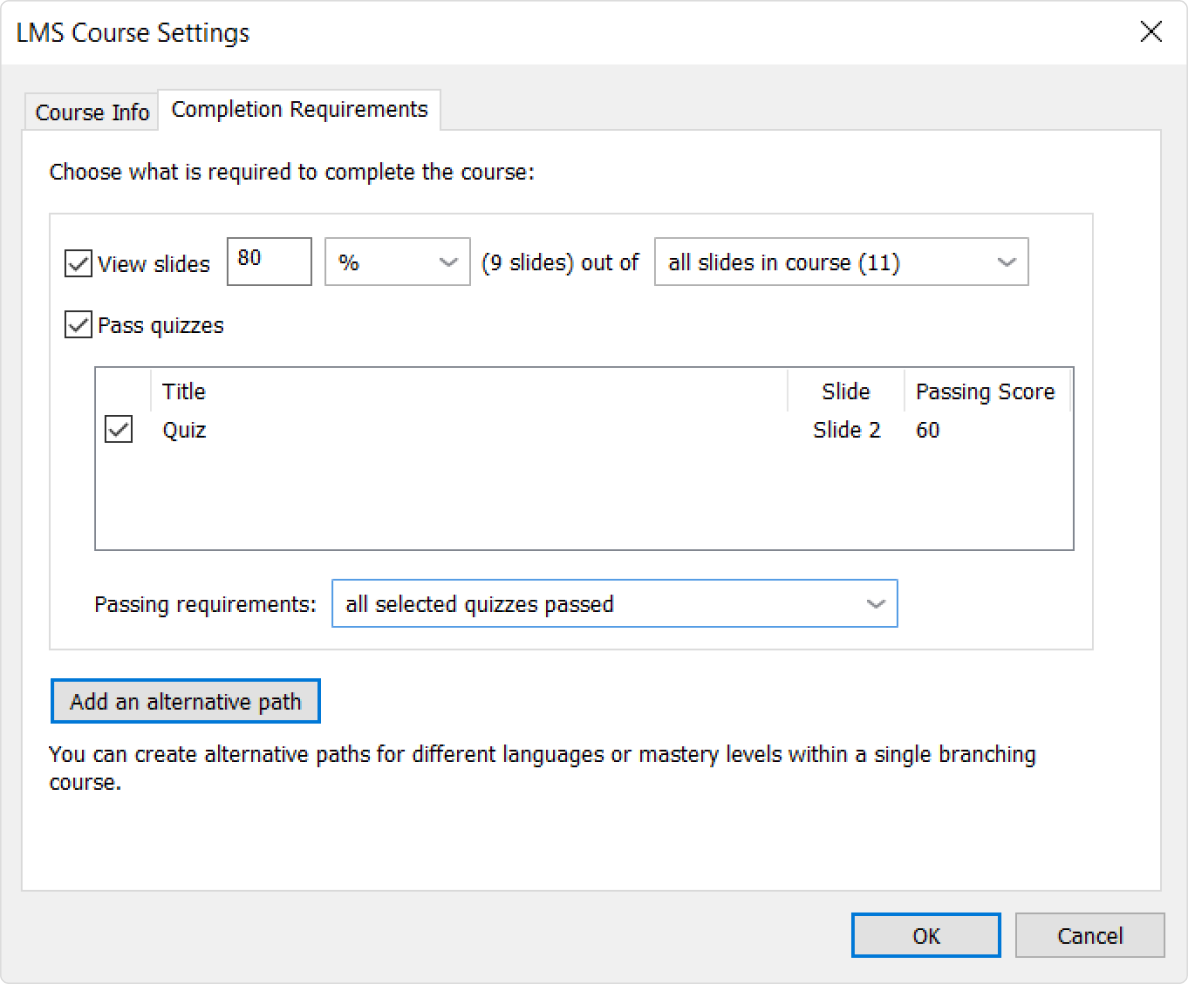Click the Slide 2 cell in the quiz row
The height and width of the screenshot is (984, 1188).
point(846,430)
